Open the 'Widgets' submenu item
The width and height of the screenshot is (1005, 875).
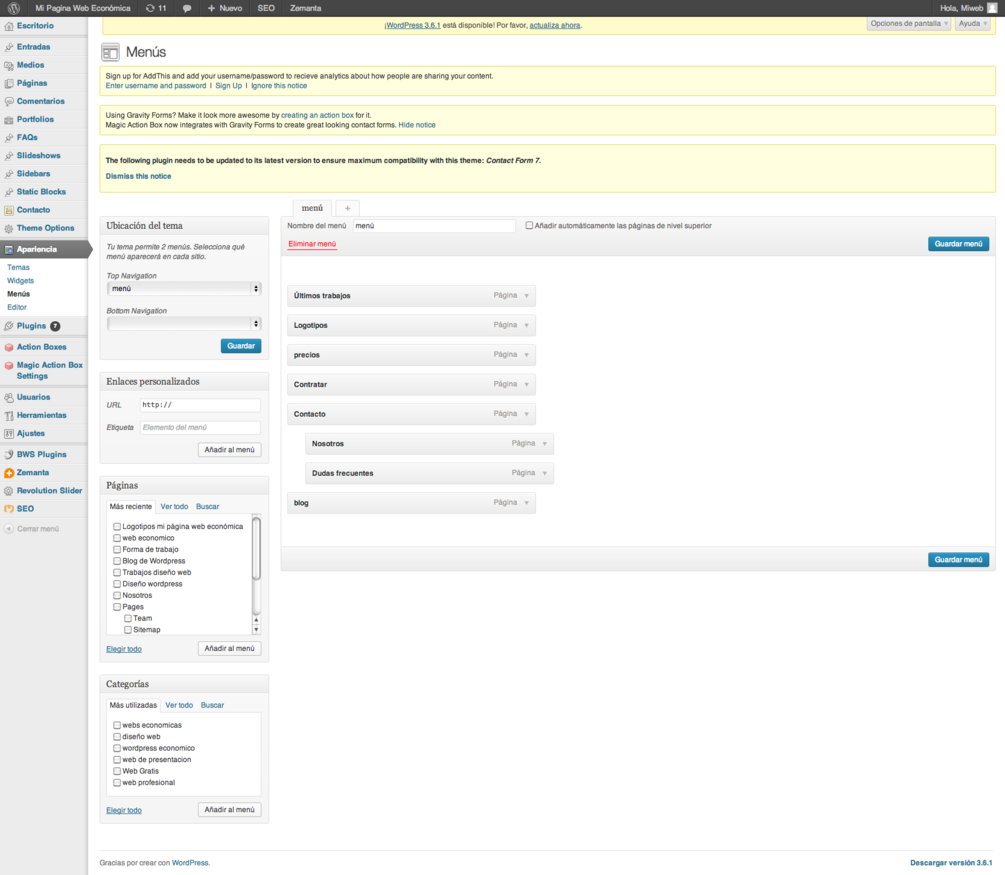click(21, 281)
